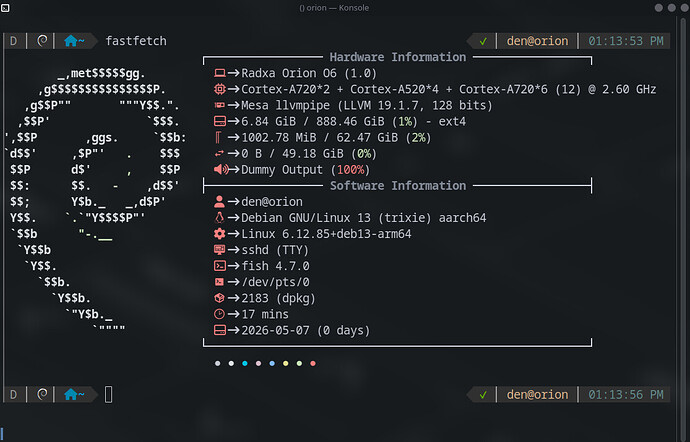The width and height of the screenshot is (690, 442).
Task: Click the fastfetch command text
Action: point(136,41)
